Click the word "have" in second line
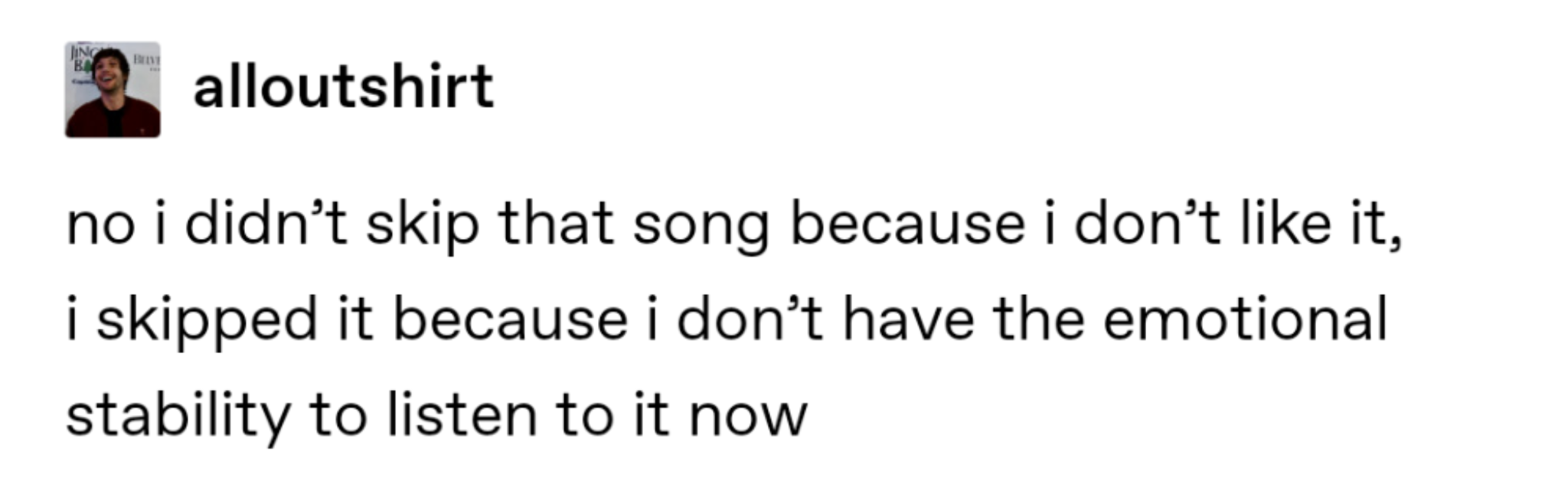Image resolution: width=1568 pixels, height=488 pixels. tap(908, 319)
